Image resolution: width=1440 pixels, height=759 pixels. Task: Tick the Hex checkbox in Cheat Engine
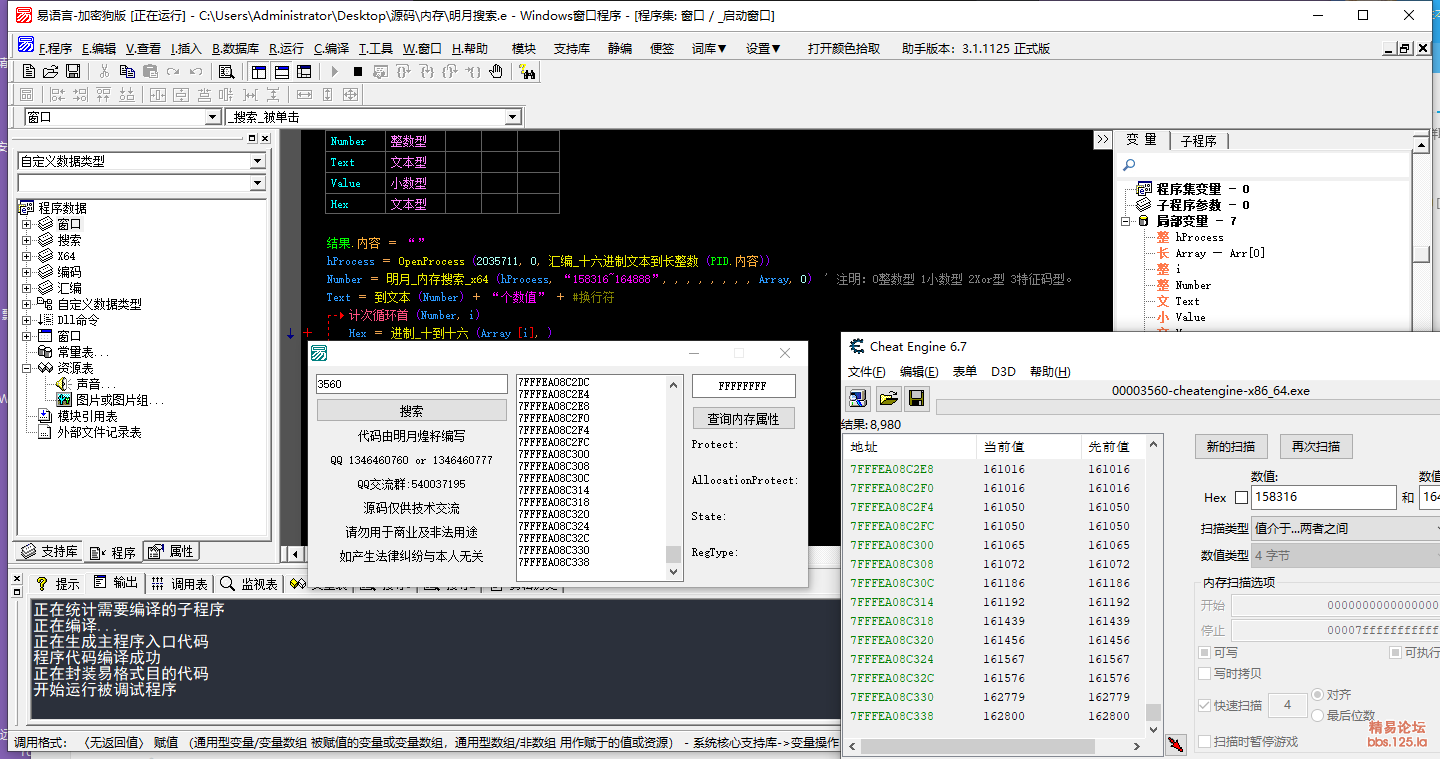[x=1242, y=498]
